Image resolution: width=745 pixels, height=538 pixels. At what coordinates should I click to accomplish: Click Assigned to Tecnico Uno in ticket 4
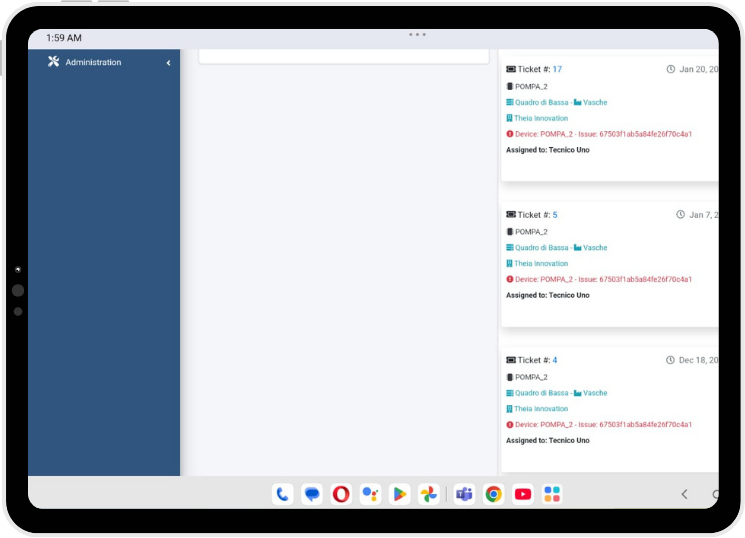click(548, 441)
